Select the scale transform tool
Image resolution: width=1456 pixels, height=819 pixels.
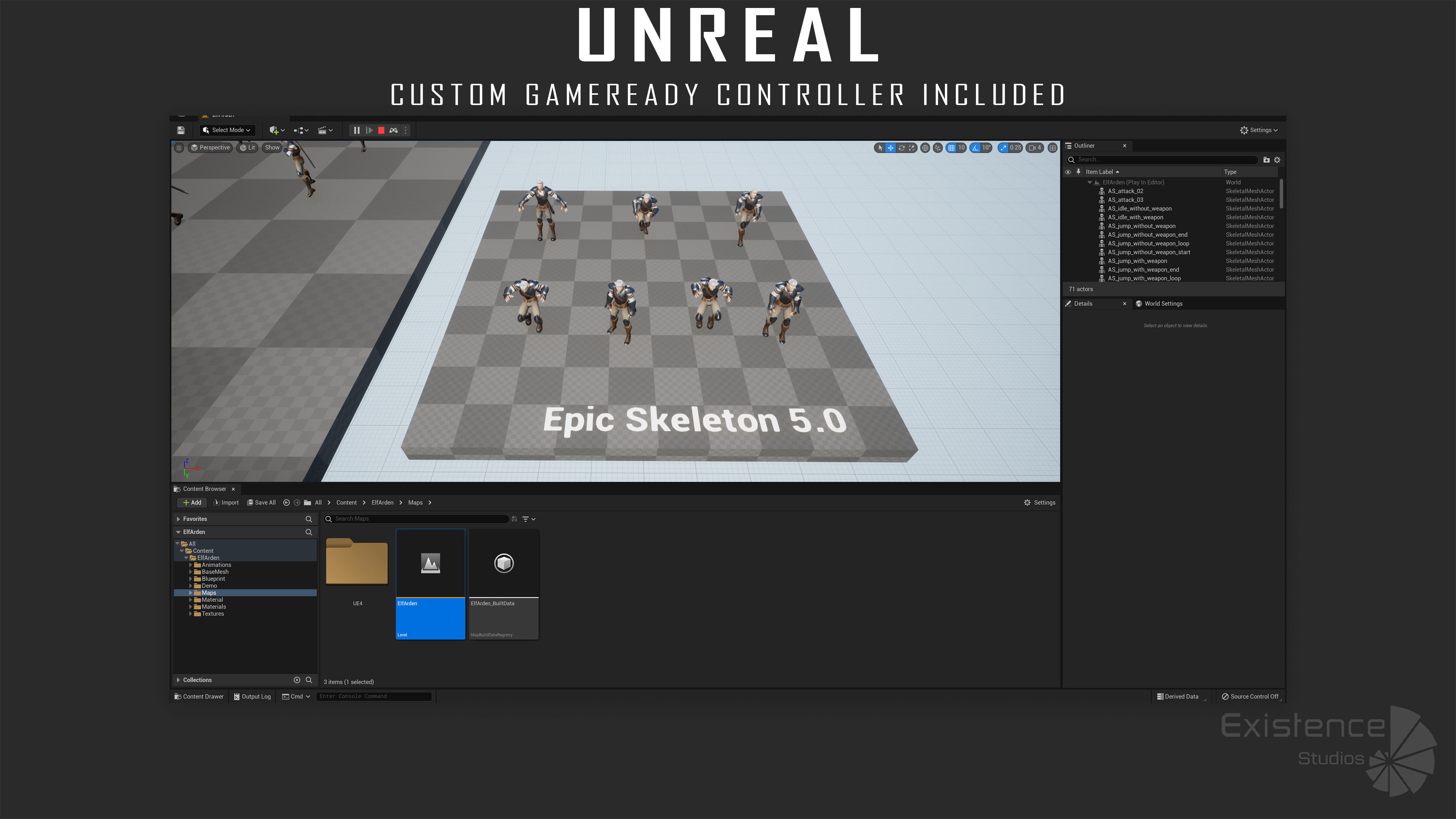[x=912, y=147]
